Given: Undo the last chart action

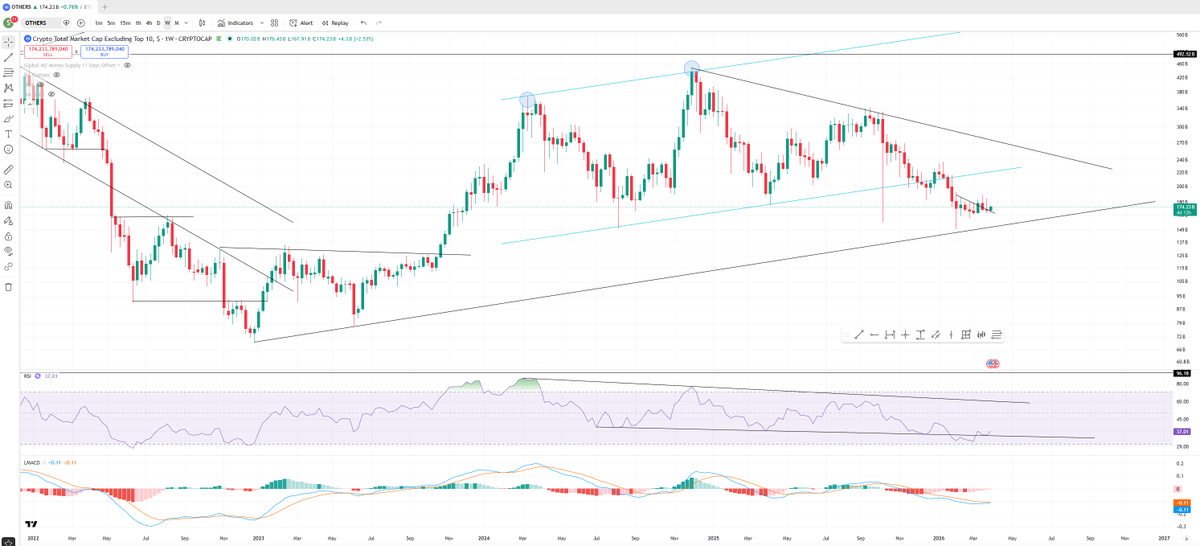Looking at the screenshot, I should [x=363, y=22].
